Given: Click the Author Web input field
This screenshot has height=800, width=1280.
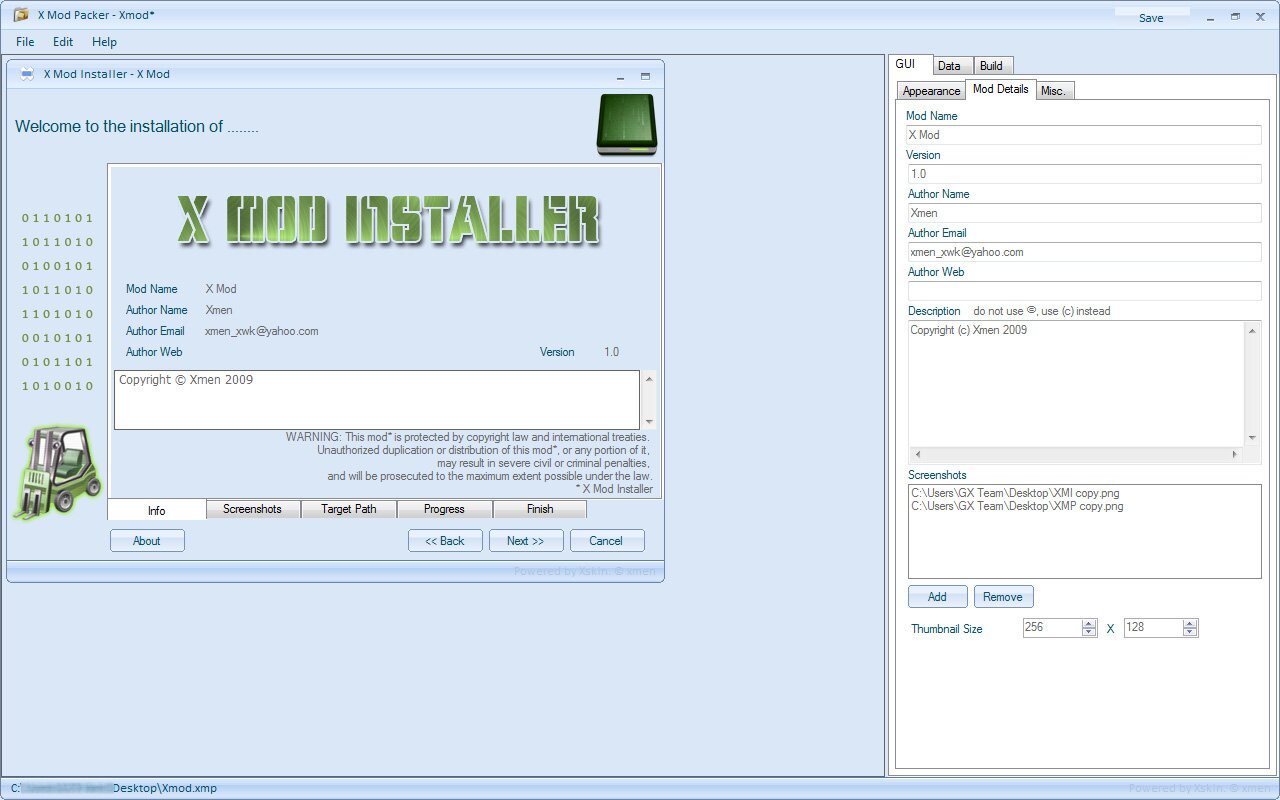Looking at the screenshot, I should point(1084,291).
